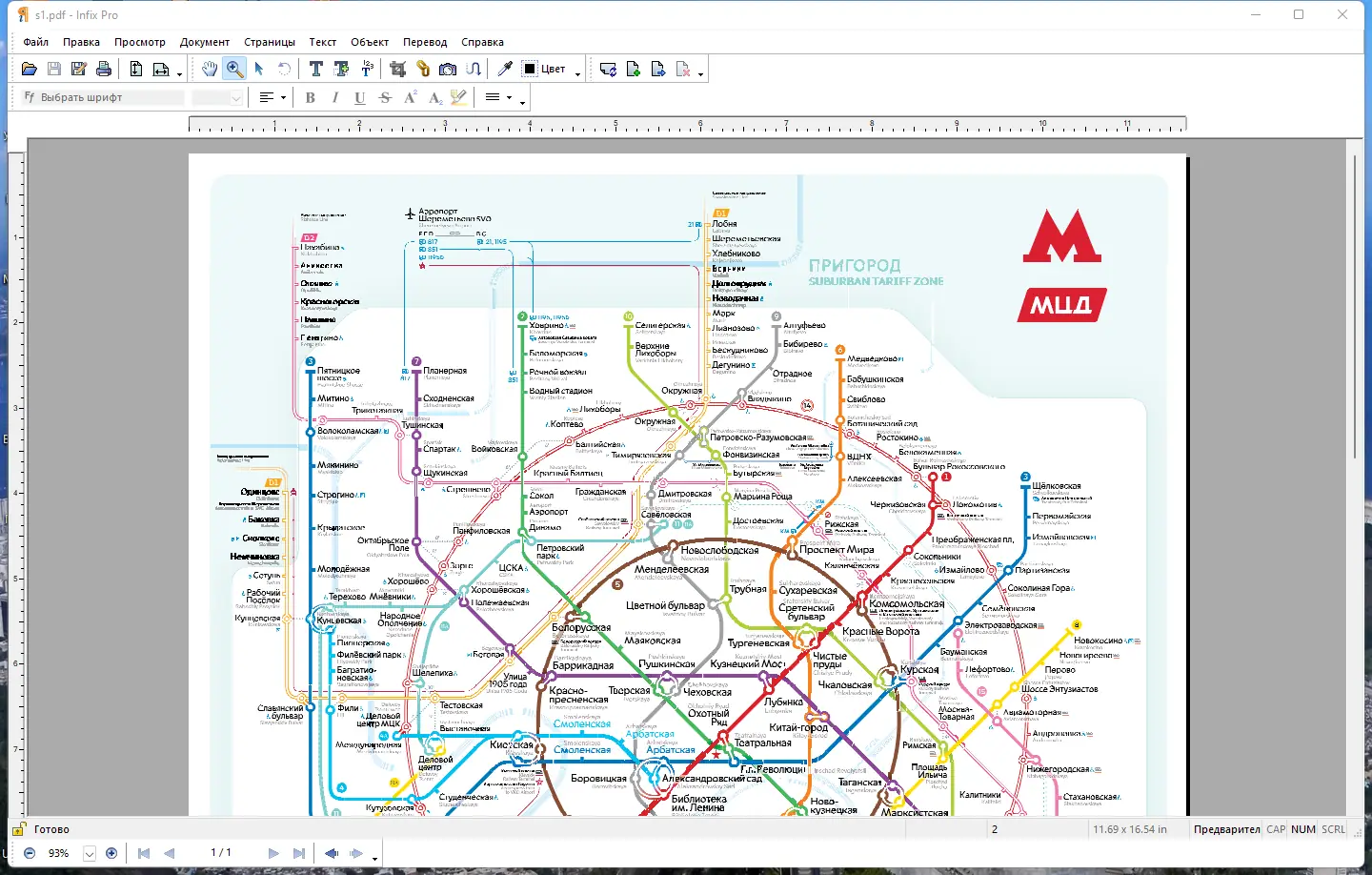Click the rotate pages icon

tap(608, 69)
